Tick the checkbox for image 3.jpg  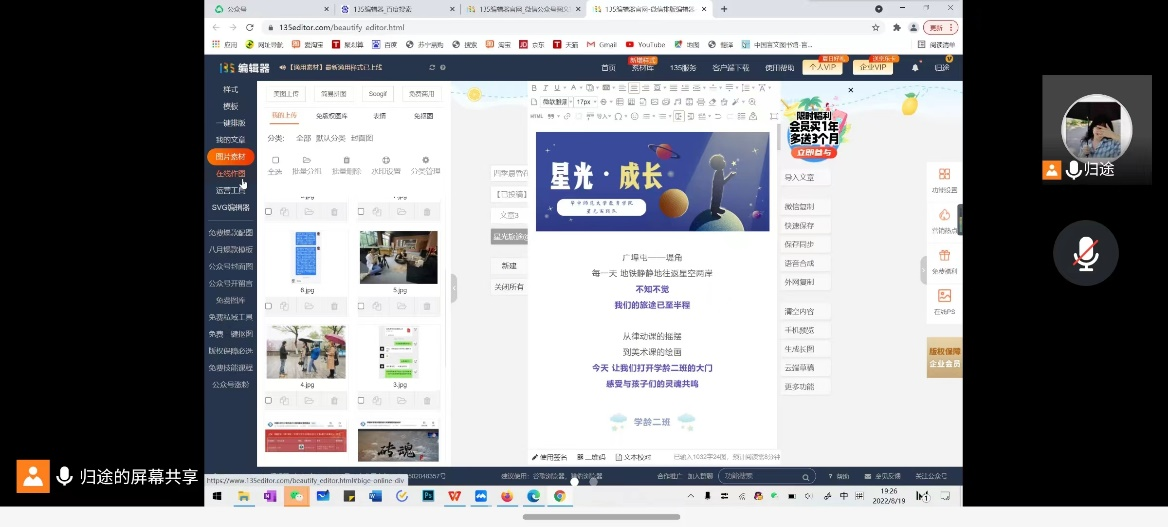click(361, 400)
